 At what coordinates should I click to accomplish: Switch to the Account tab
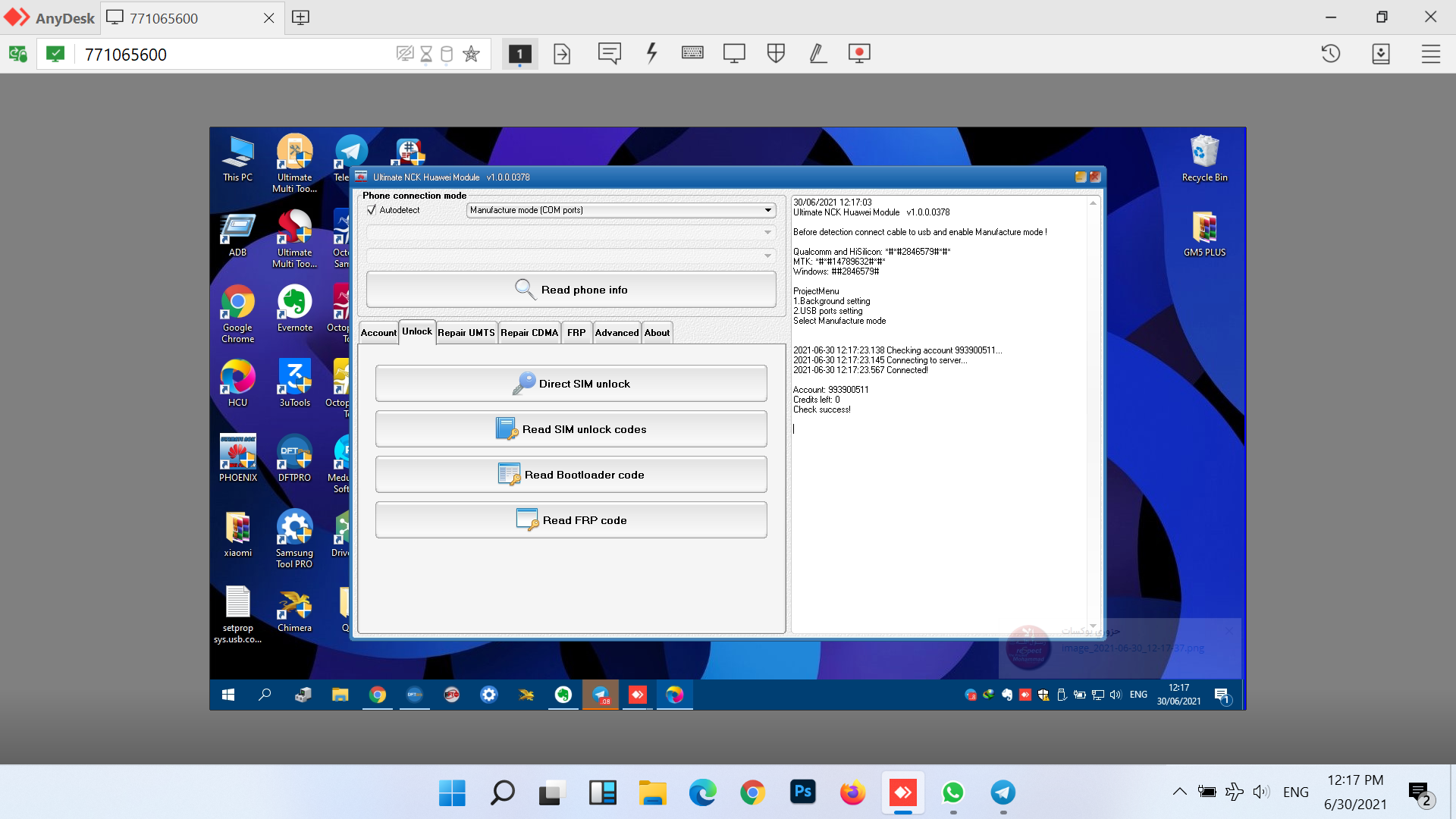point(378,333)
